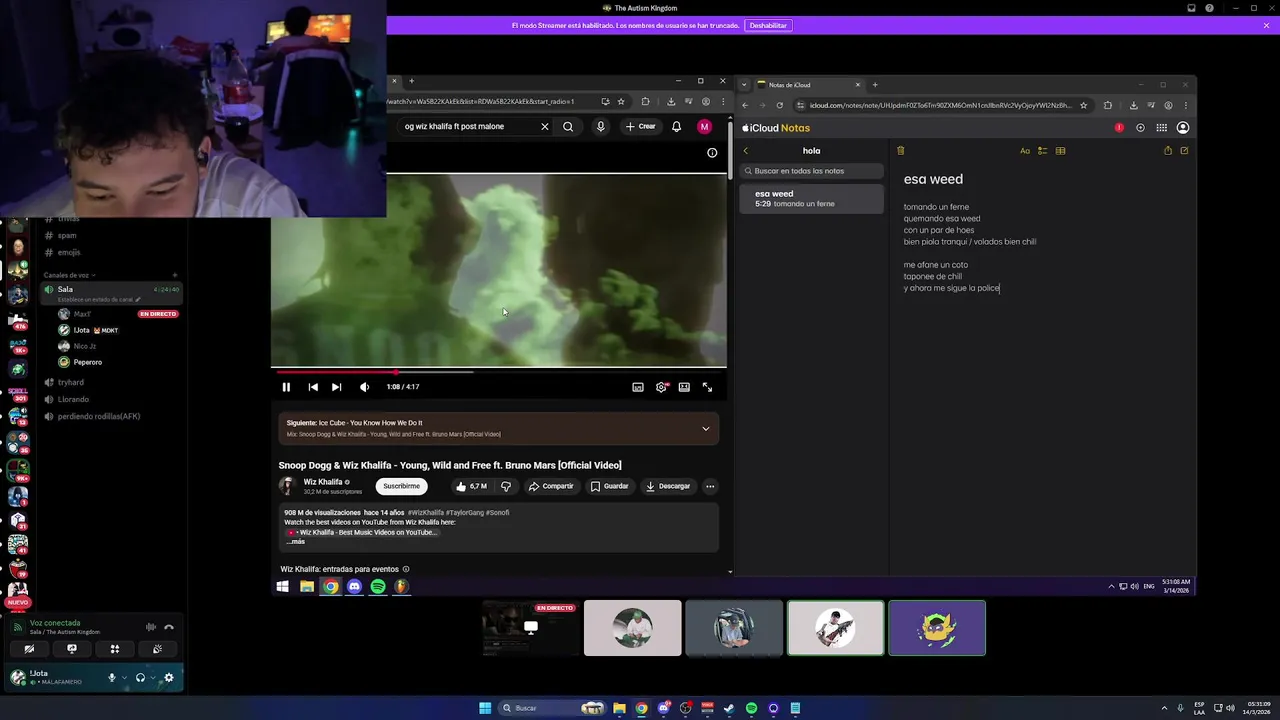Exit fullscreen in the YouTube player
This screenshot has height=720, width=1280.
[707, 387]
